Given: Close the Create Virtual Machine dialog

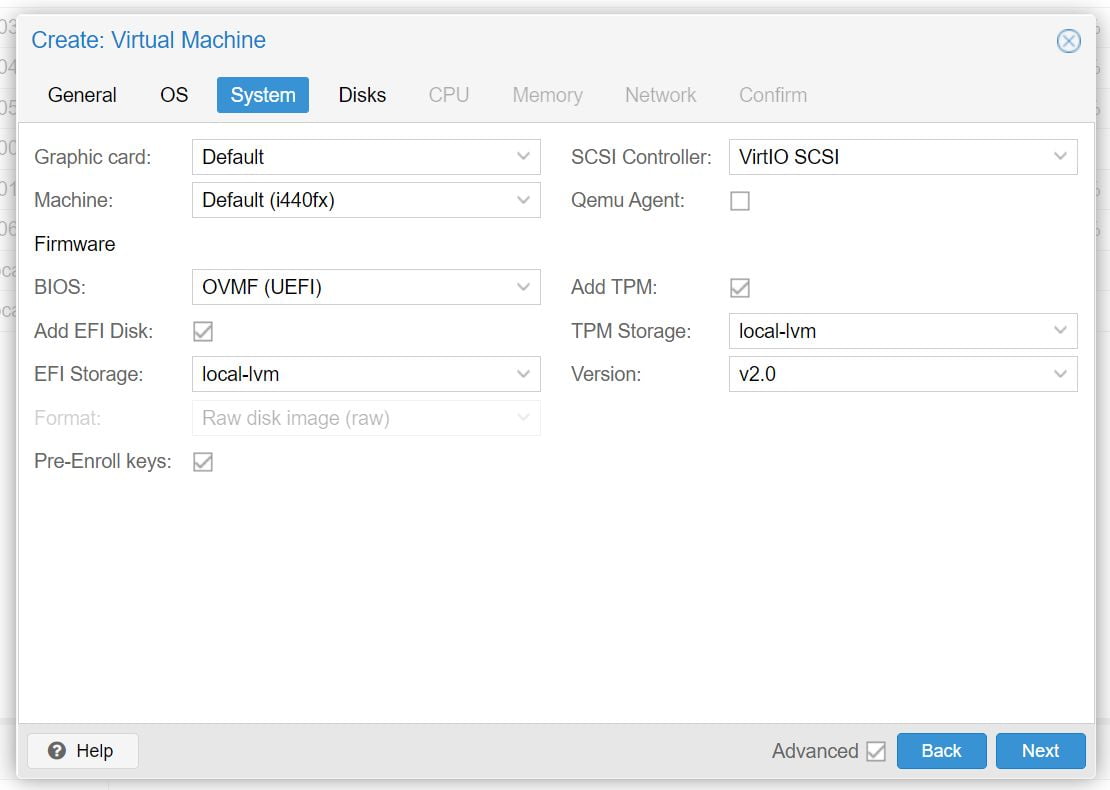Looking at the screenshot, I should (x=1068, y=41).
